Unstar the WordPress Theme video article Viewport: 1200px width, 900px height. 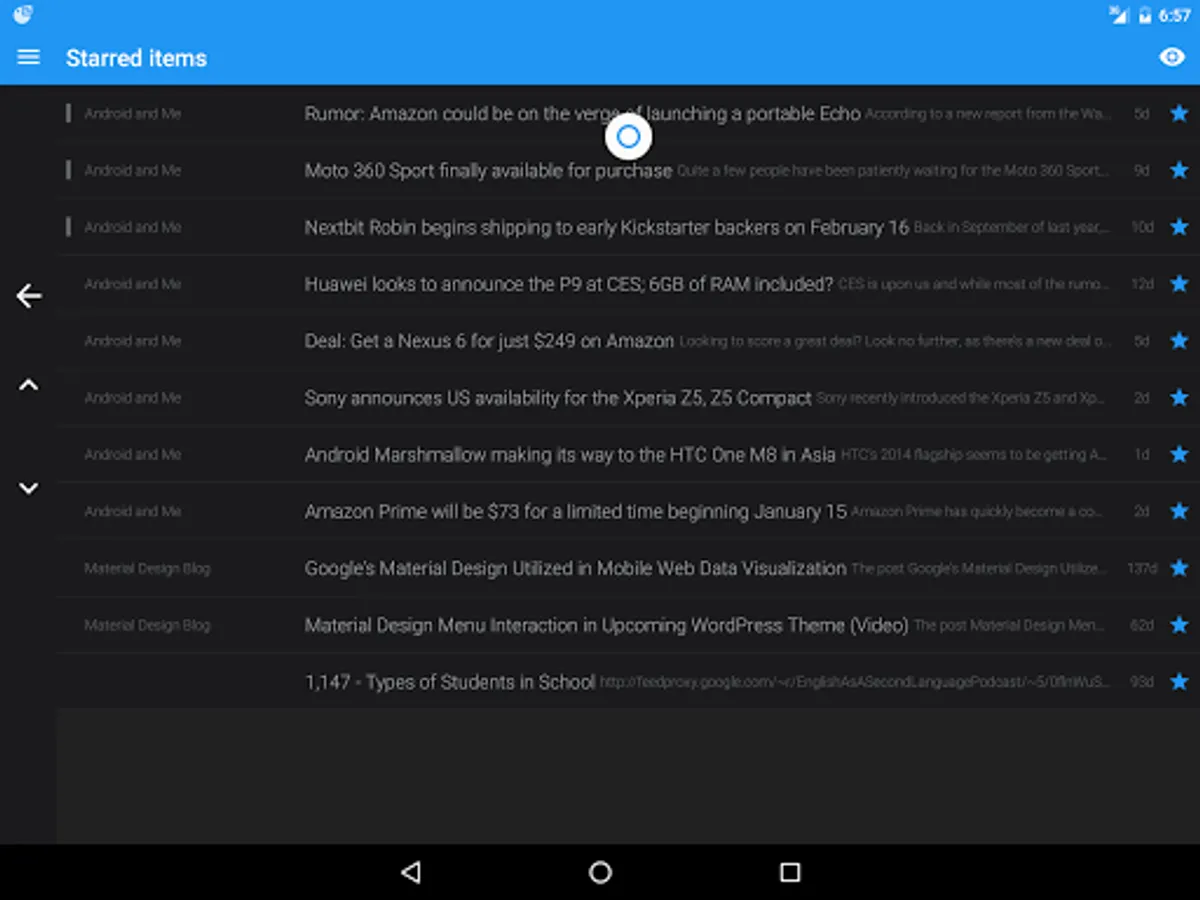1179,625
